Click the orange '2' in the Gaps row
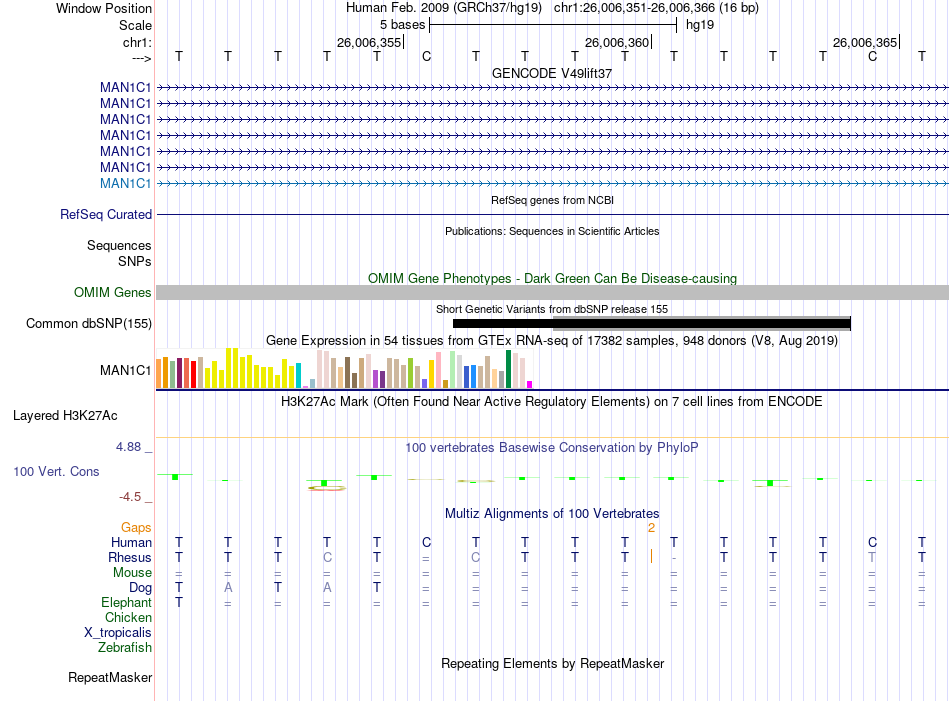Viewport: 950px width, 701px height. 651,528
